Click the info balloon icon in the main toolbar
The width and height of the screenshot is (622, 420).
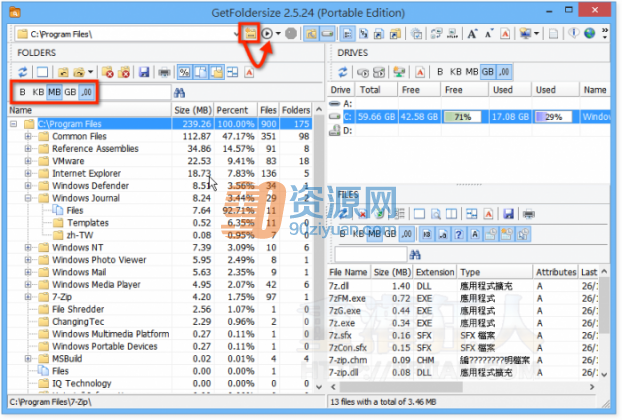pyautogui.click(x=574, y=34)
